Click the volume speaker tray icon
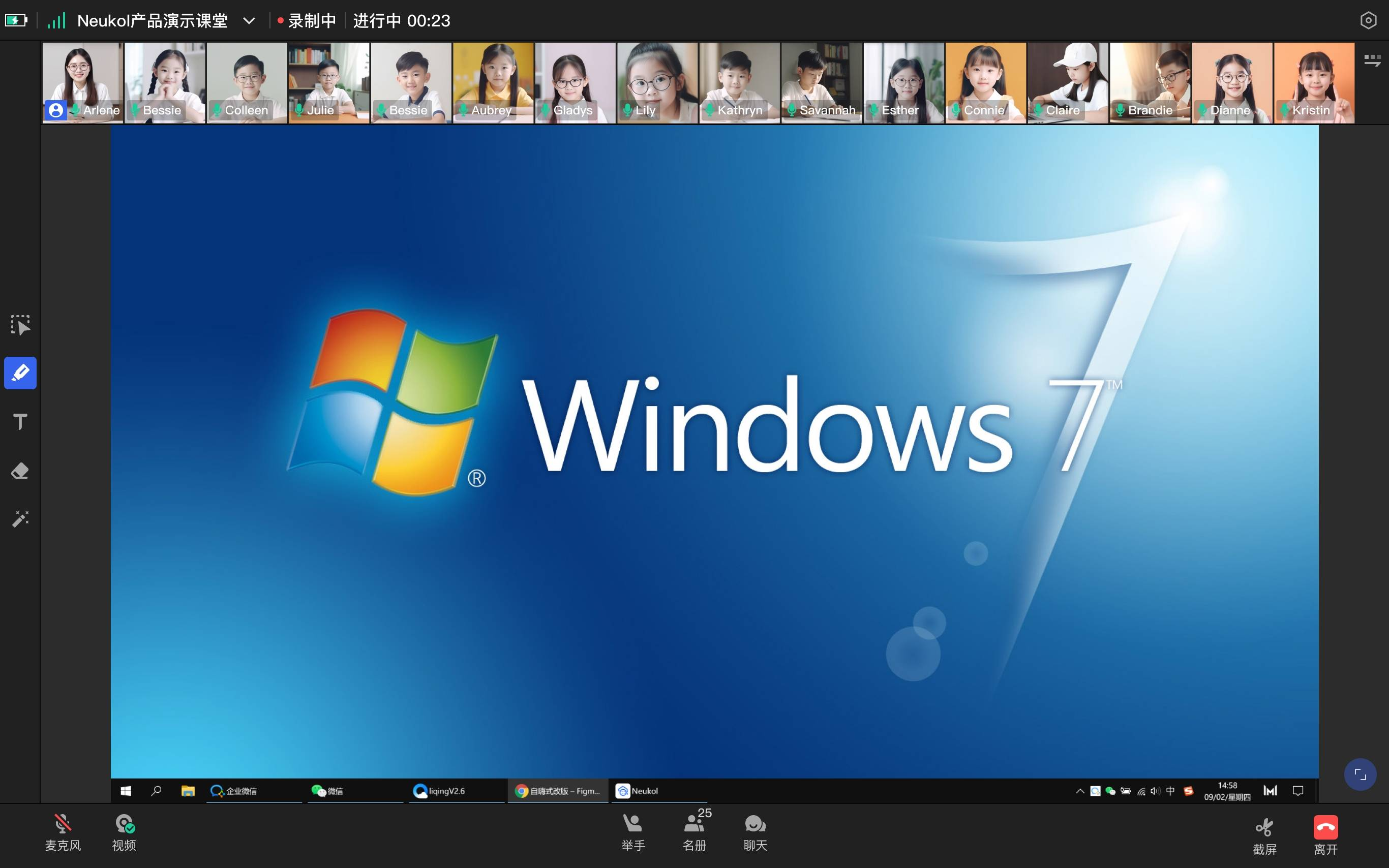Image resolution: width=1389 pixels, height=868 pixels. tap(1155, 791)
